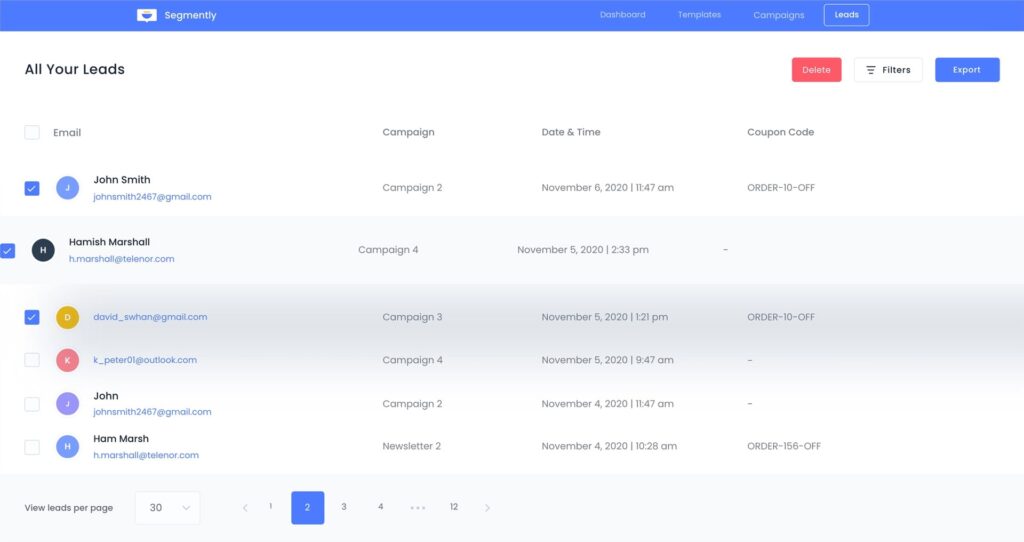Viewport: 1024px width, 542px height.
Task: Click the purple J avatar for John
Action: [67, 404]
